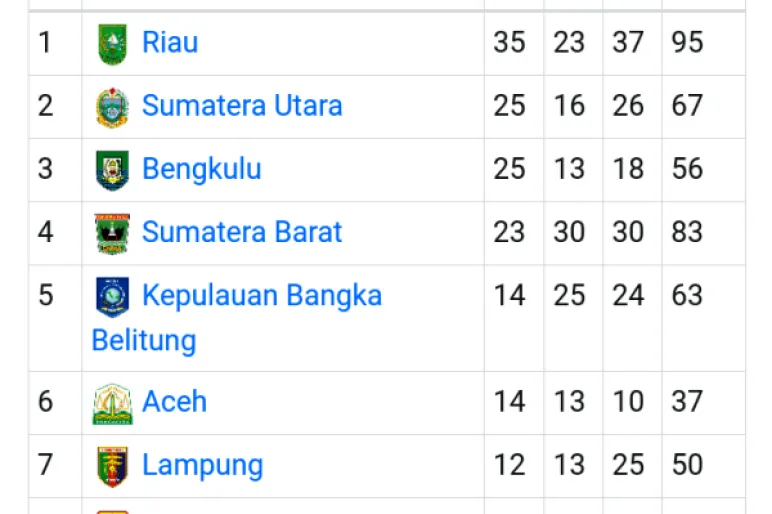Open the Kepulauan Bangka Belitung link
The image size is (772, 514).
pos(262,296)
